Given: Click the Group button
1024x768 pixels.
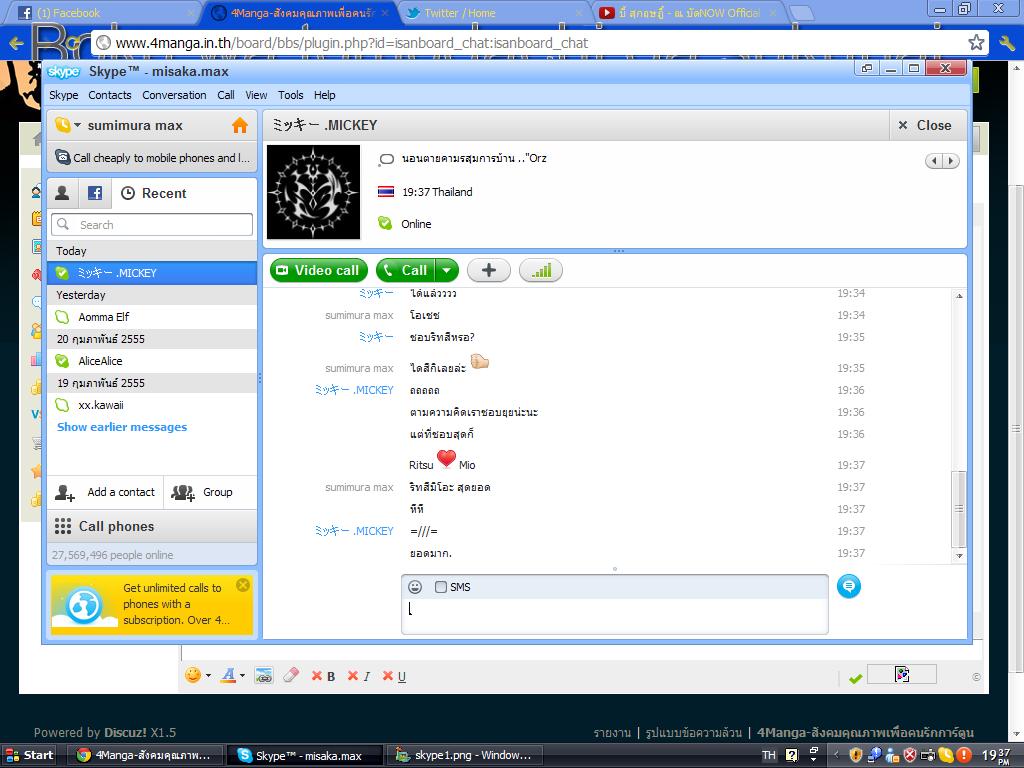Looking at the screenshot, I should tap(210, 492).
